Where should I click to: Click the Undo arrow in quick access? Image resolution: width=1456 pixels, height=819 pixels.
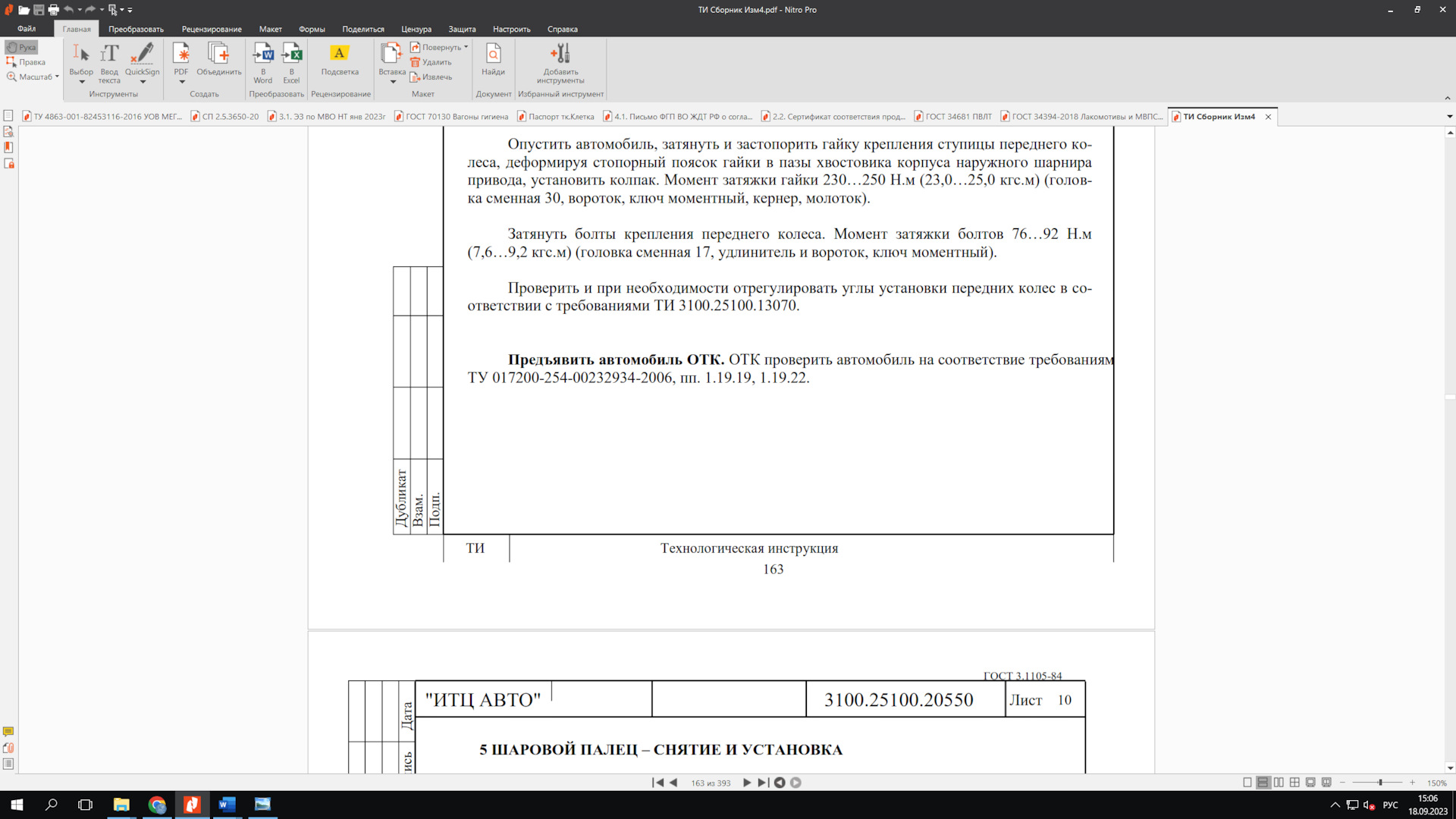click(68, 10)
